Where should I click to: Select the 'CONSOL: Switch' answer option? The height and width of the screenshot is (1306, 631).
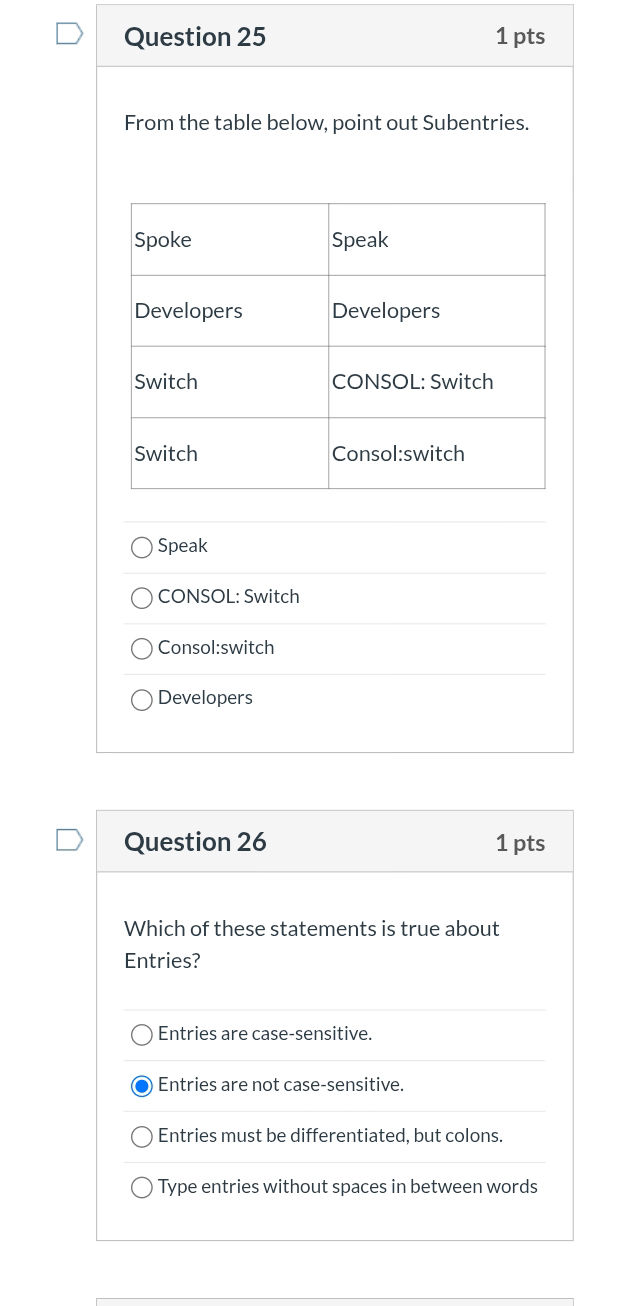coord(141,598)
